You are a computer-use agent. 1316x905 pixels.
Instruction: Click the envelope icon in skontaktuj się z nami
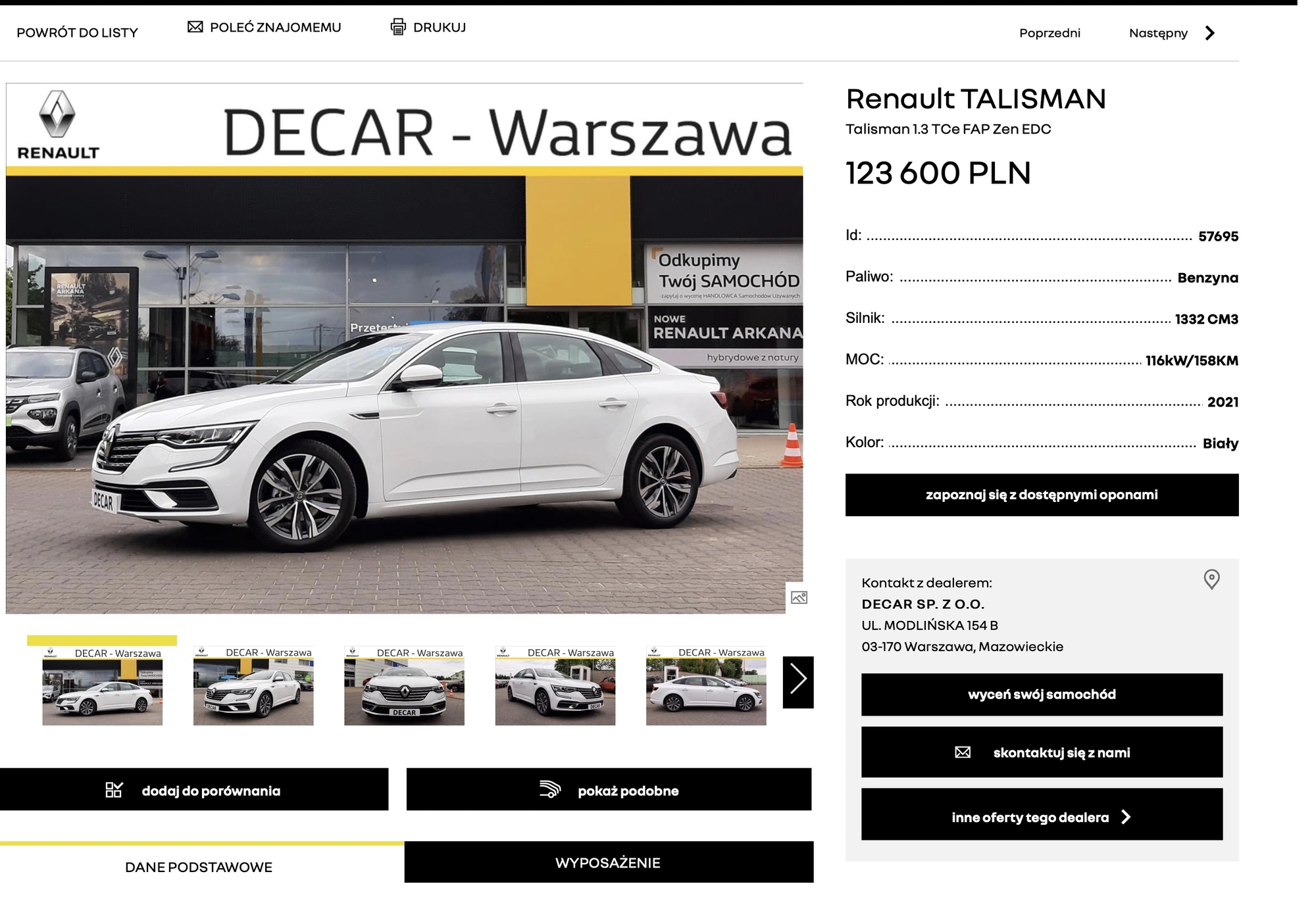(x=962, y=752)
